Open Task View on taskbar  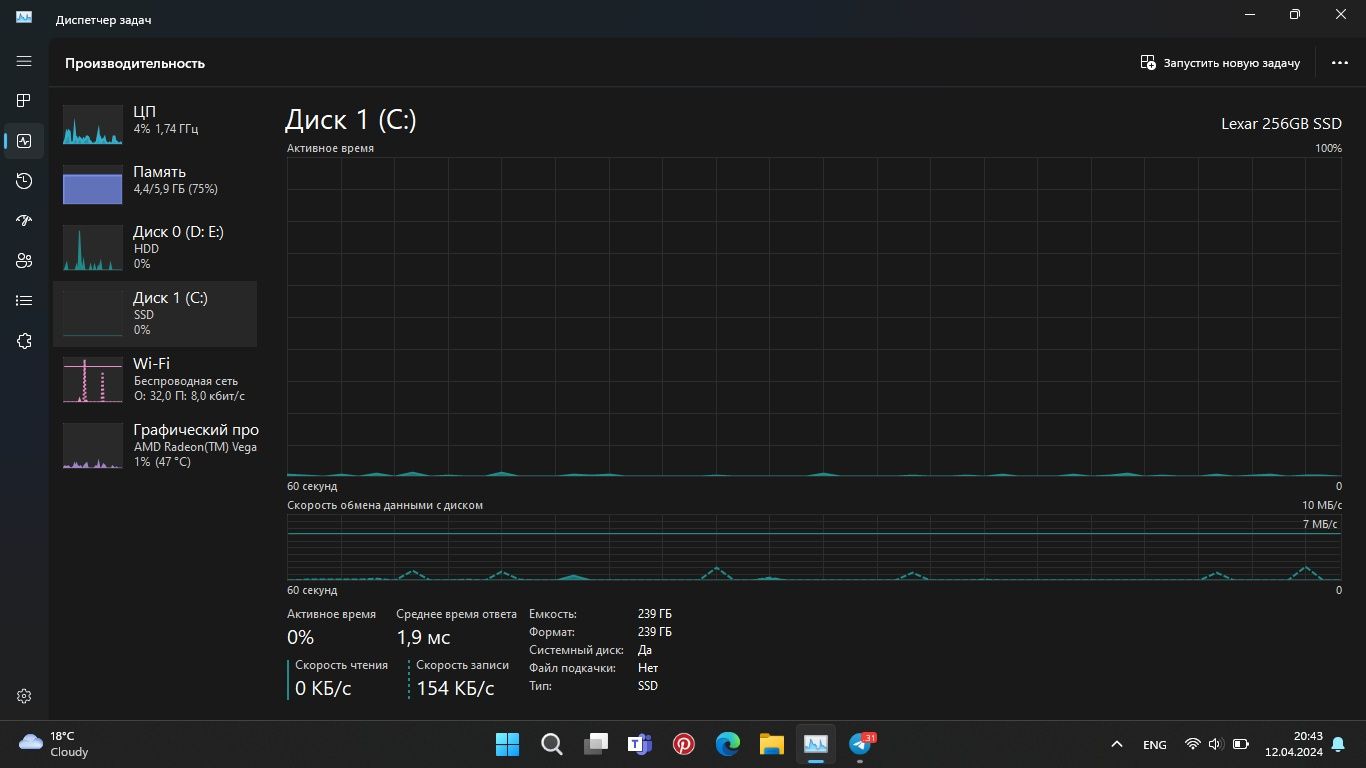(596, 744)
